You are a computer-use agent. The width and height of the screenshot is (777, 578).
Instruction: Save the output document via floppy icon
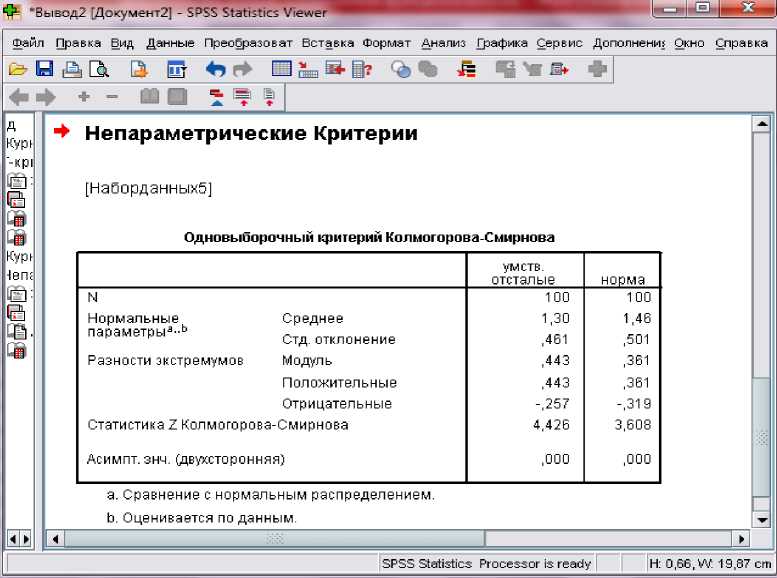45,69
